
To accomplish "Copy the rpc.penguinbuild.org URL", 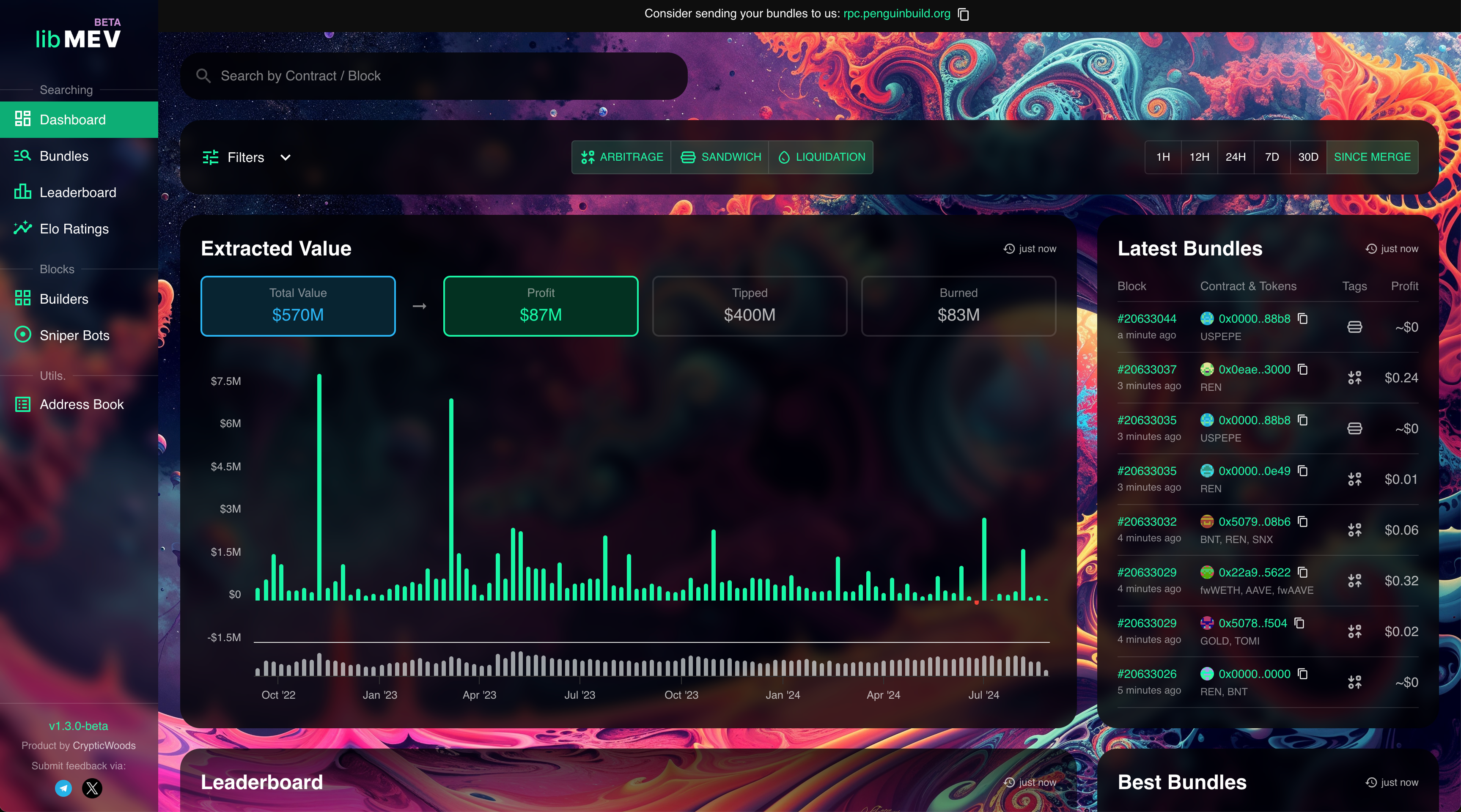I will 964,14.
